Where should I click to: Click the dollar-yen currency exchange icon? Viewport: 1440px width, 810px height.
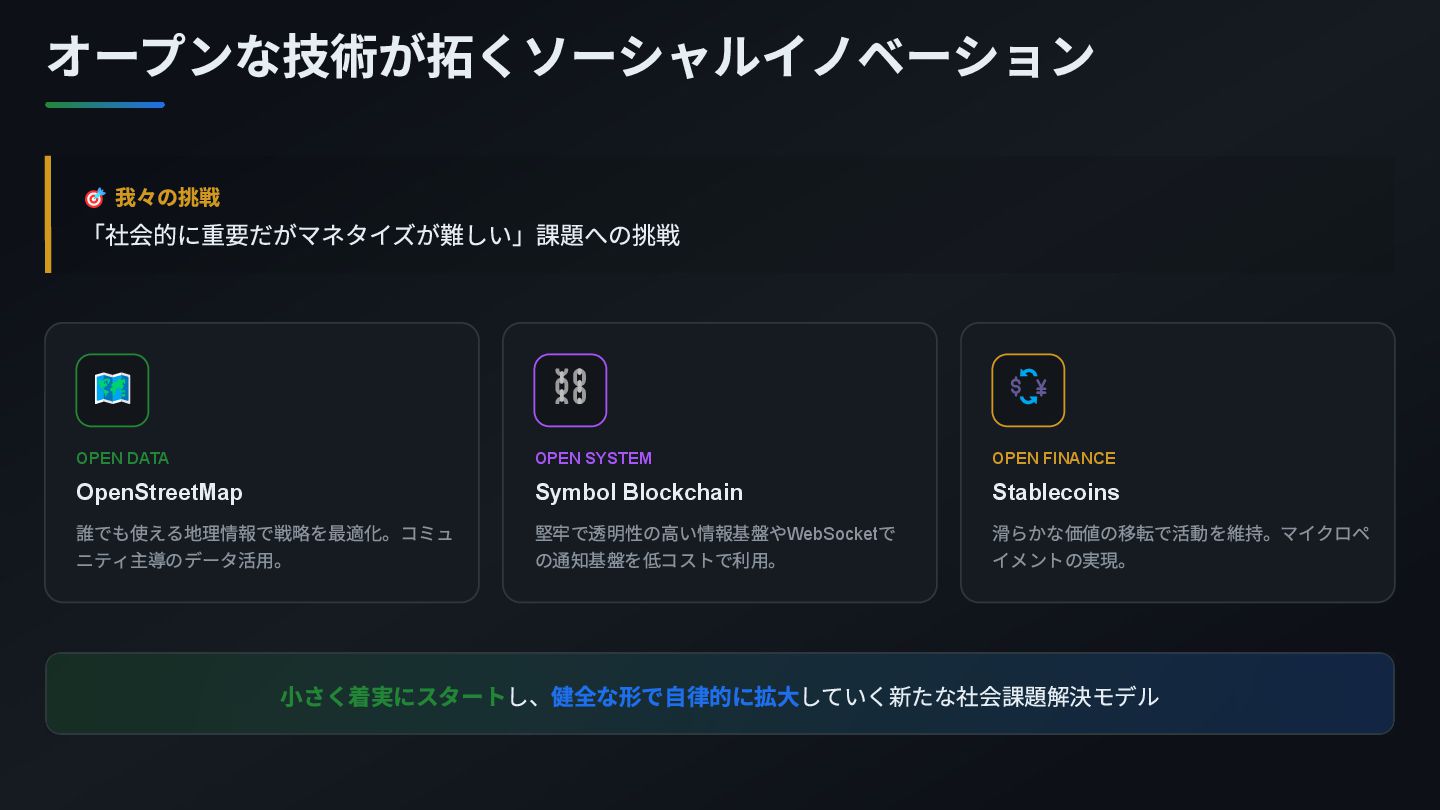tap(1028, 390)
